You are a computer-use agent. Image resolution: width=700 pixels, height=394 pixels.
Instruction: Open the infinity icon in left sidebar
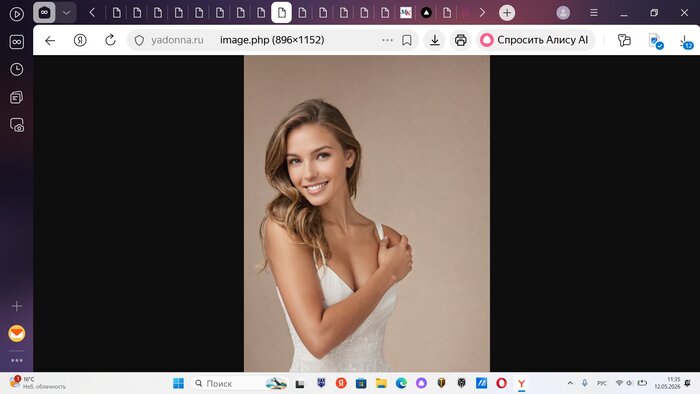[x=17, y=42]
